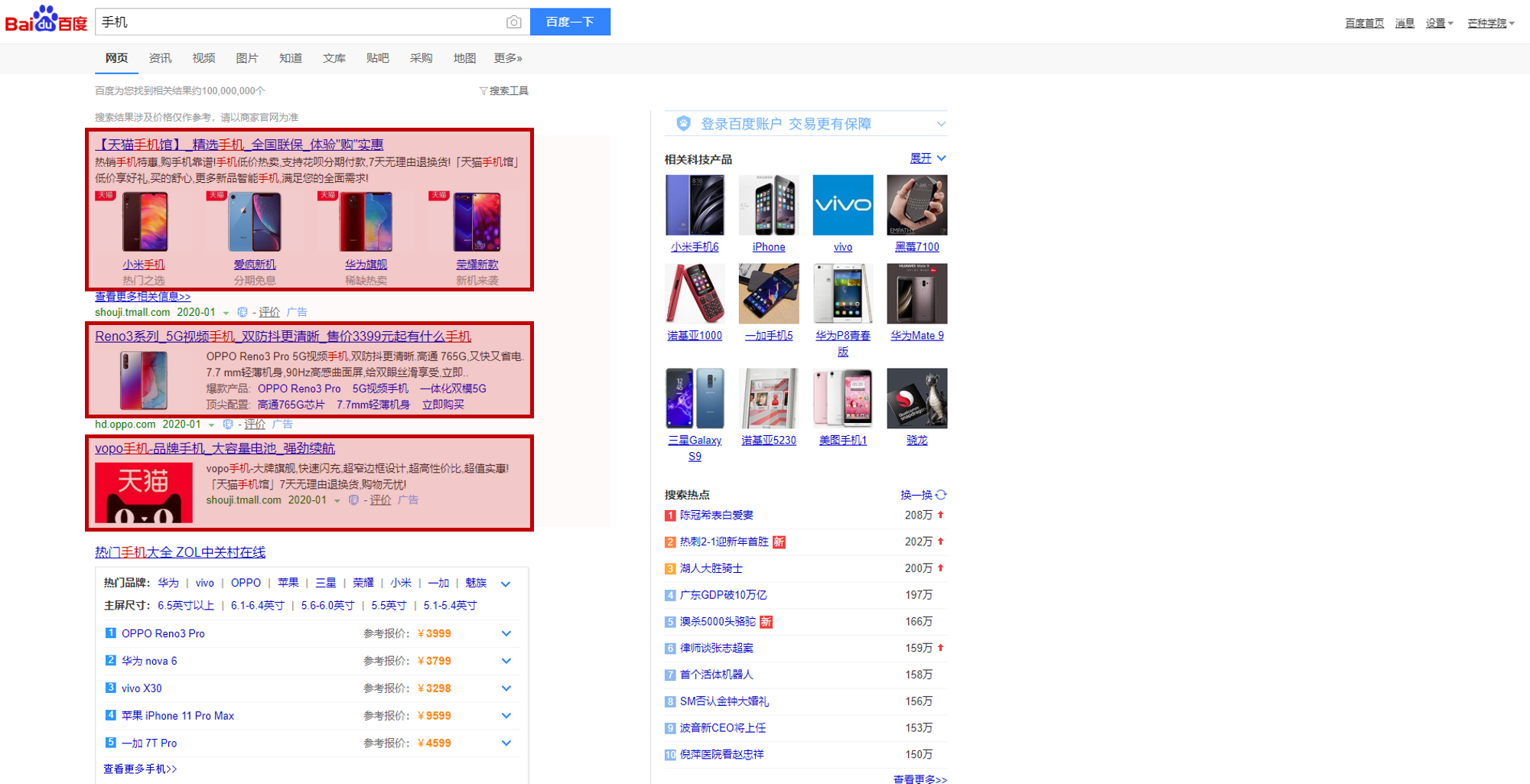Expand the 华为 nova 6 price row
This screenshot has width=1530, height=784.
tap(506, 661)
